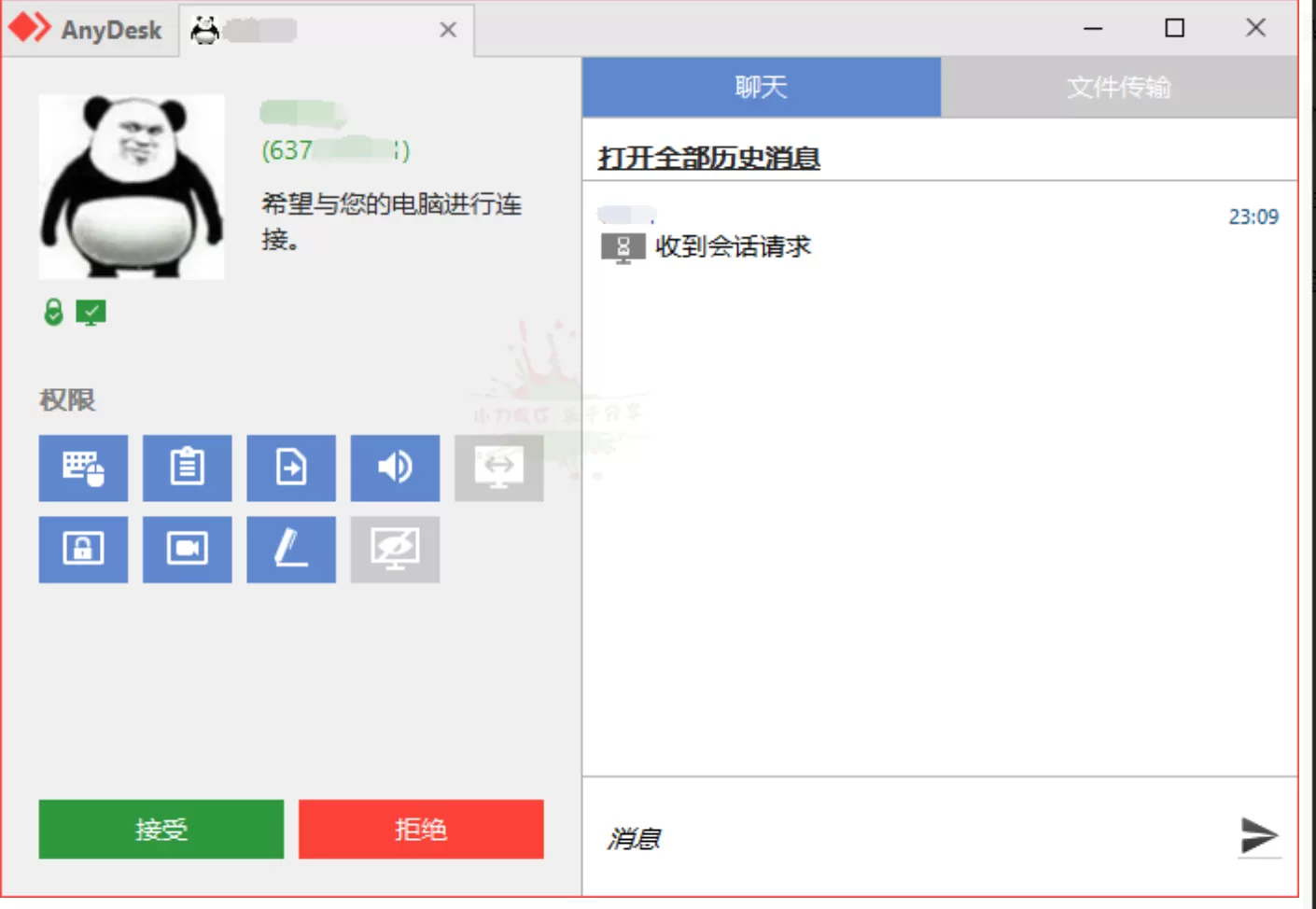Switch to the 聊天 chat tab
Screen dimensions: 1316x909
pos(761,87)
